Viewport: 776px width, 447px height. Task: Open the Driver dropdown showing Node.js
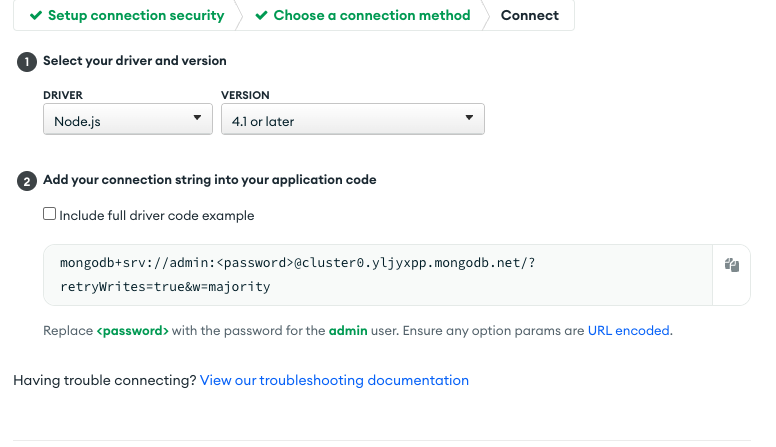click(x=128, y=119)
